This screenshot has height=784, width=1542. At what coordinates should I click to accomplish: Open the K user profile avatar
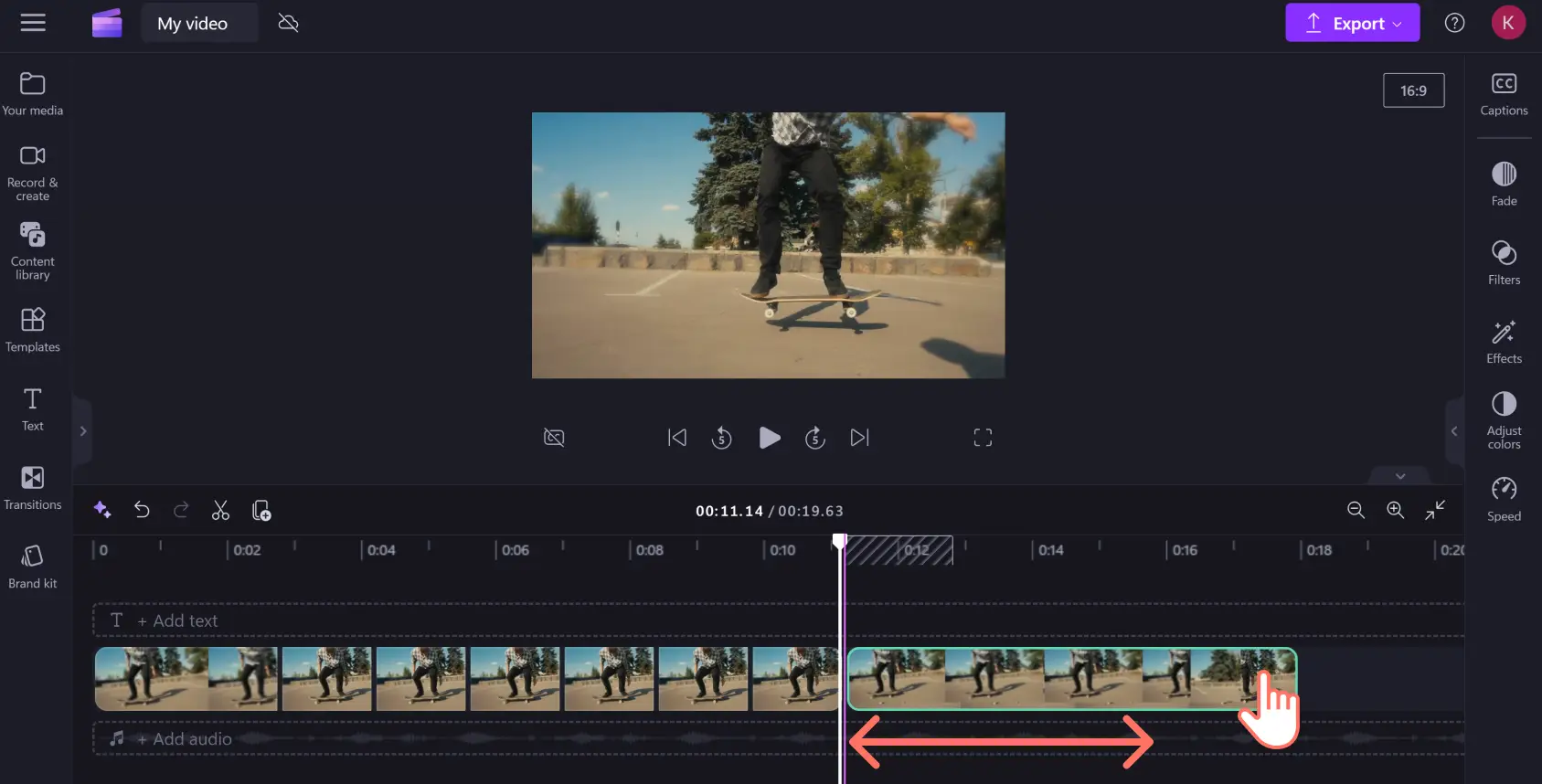[x=1507, y=23]
